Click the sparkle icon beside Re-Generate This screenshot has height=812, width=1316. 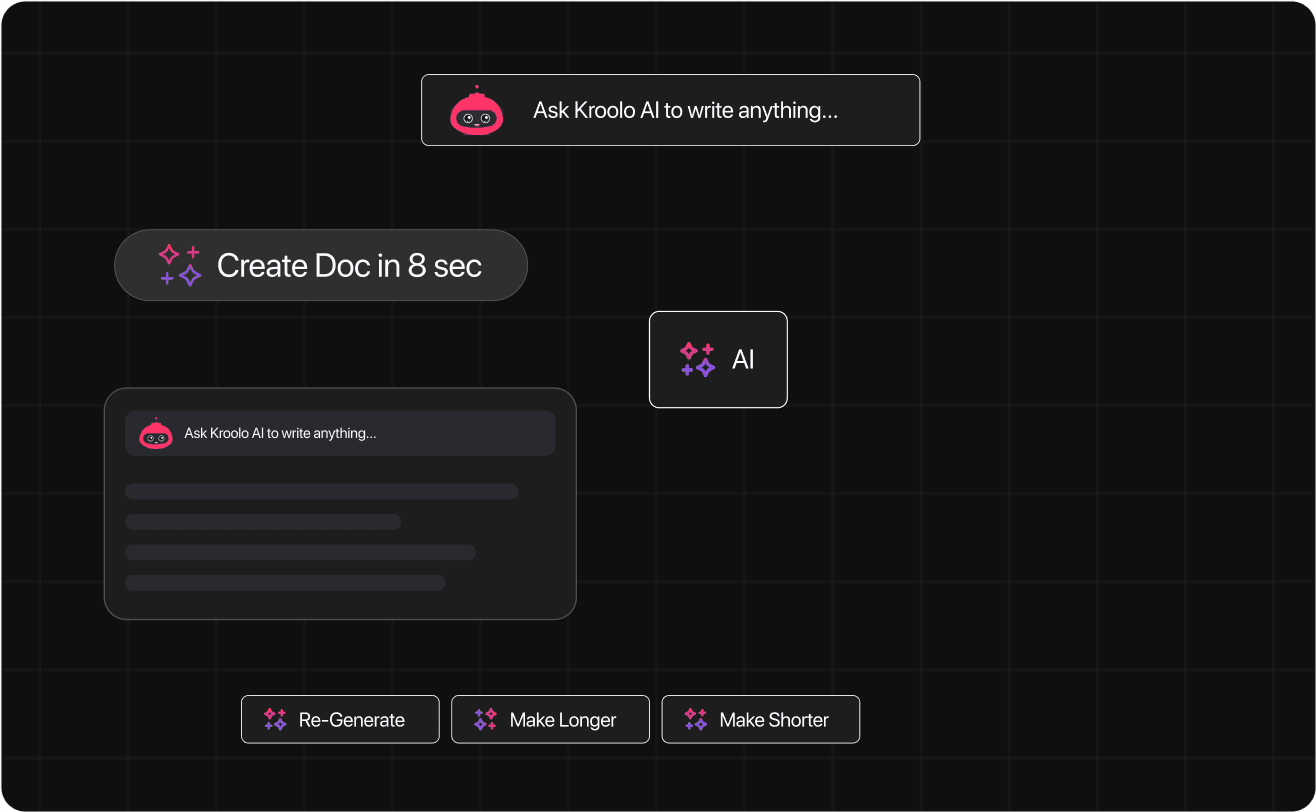tap(275, 719)
